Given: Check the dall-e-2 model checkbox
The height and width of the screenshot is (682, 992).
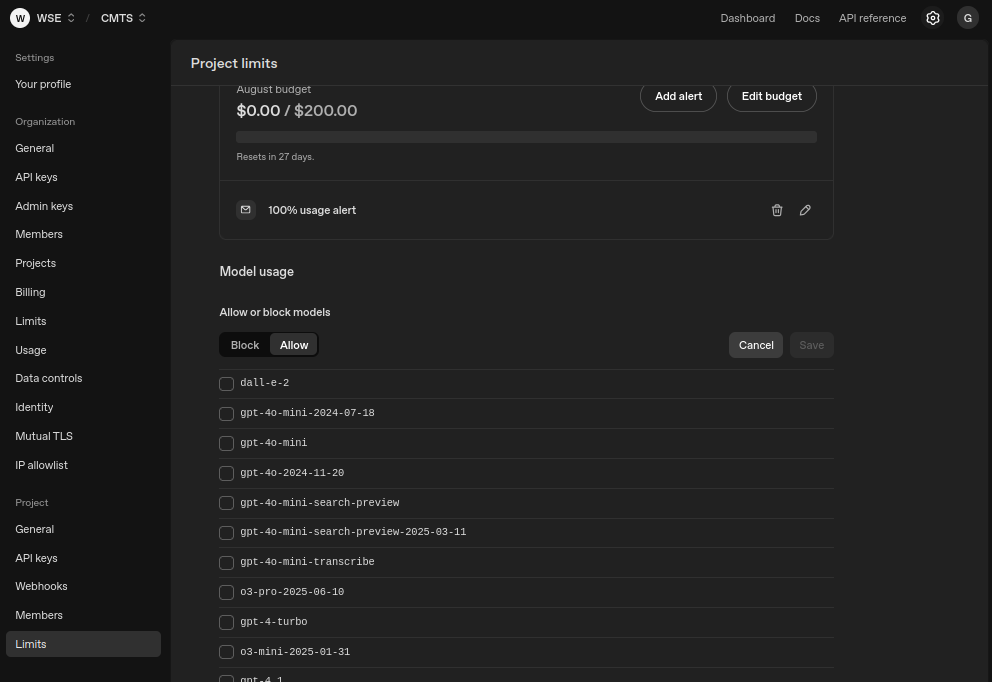Looking at the screenshot, I should click(x=226, y=383).
